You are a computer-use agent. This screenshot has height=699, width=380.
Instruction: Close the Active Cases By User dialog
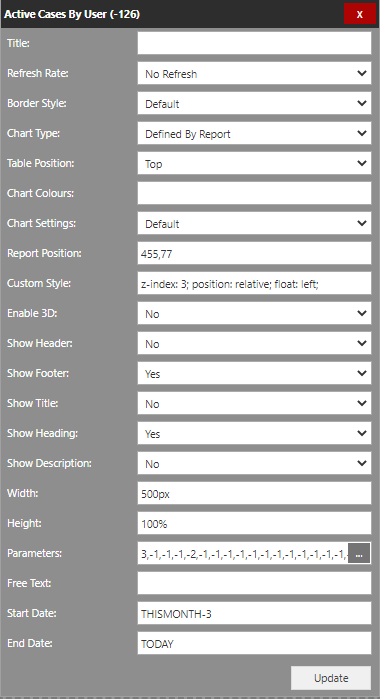tap(359, 14)
